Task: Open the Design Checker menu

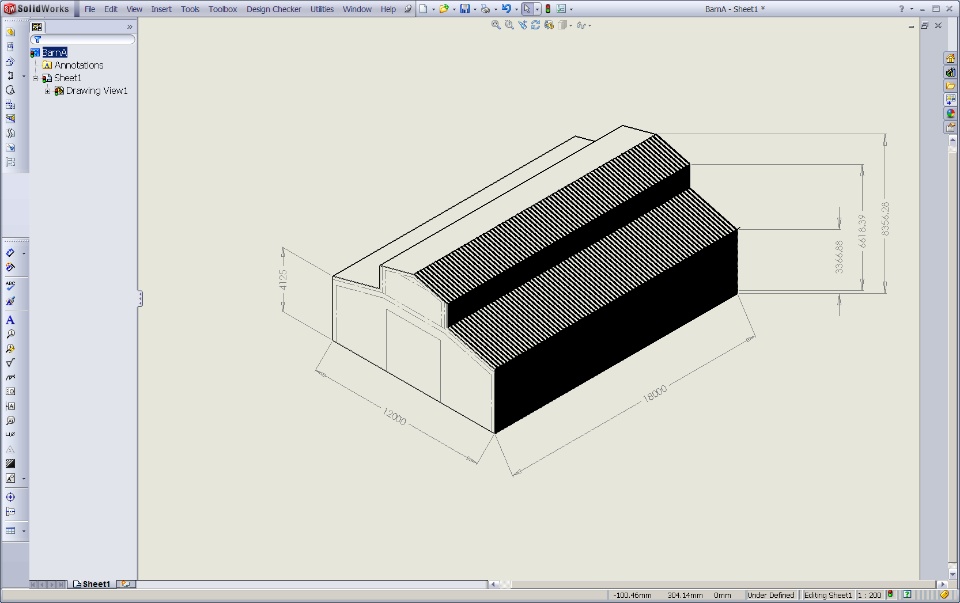Action: tap(273, 9)
